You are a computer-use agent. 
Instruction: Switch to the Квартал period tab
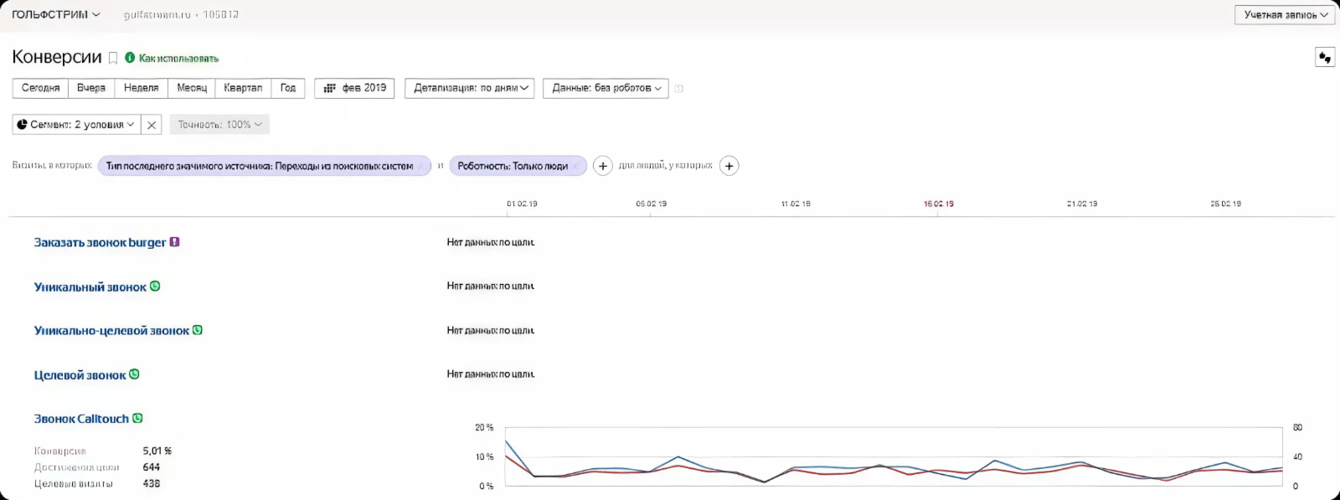coord(243,88)
